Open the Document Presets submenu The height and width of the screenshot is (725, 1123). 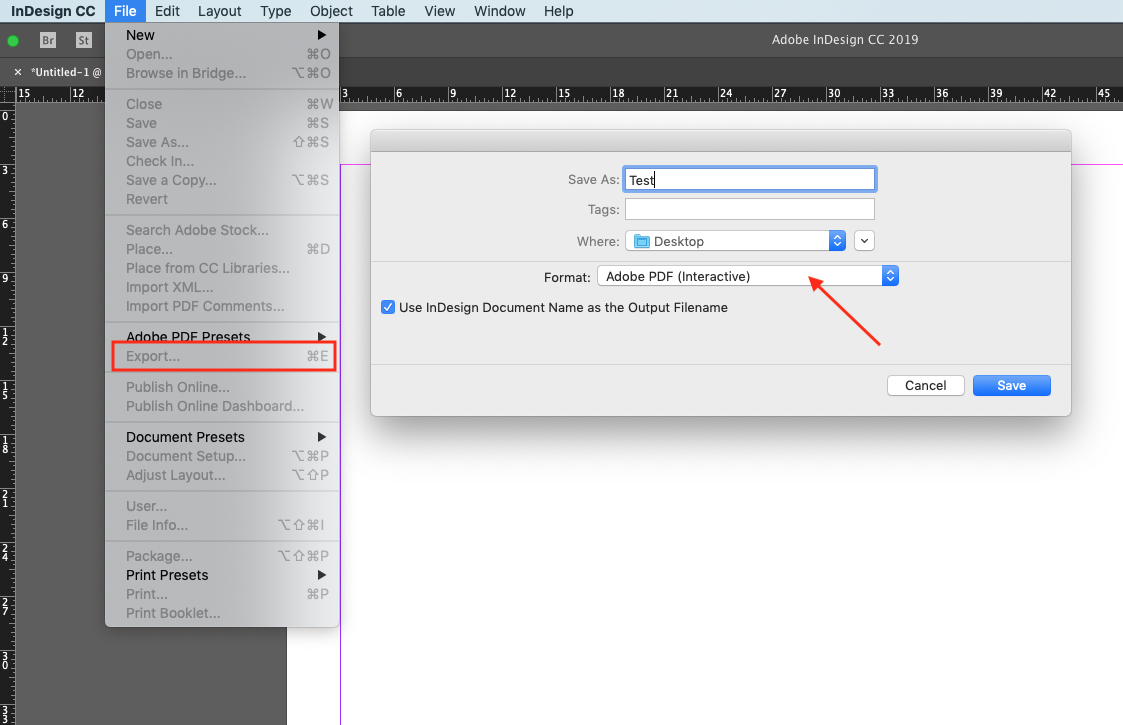click(222, 437)
